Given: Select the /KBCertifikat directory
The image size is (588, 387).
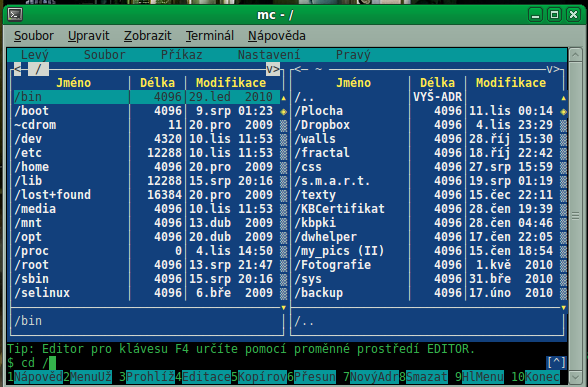Looking at the screenshot, I should 427,209.
